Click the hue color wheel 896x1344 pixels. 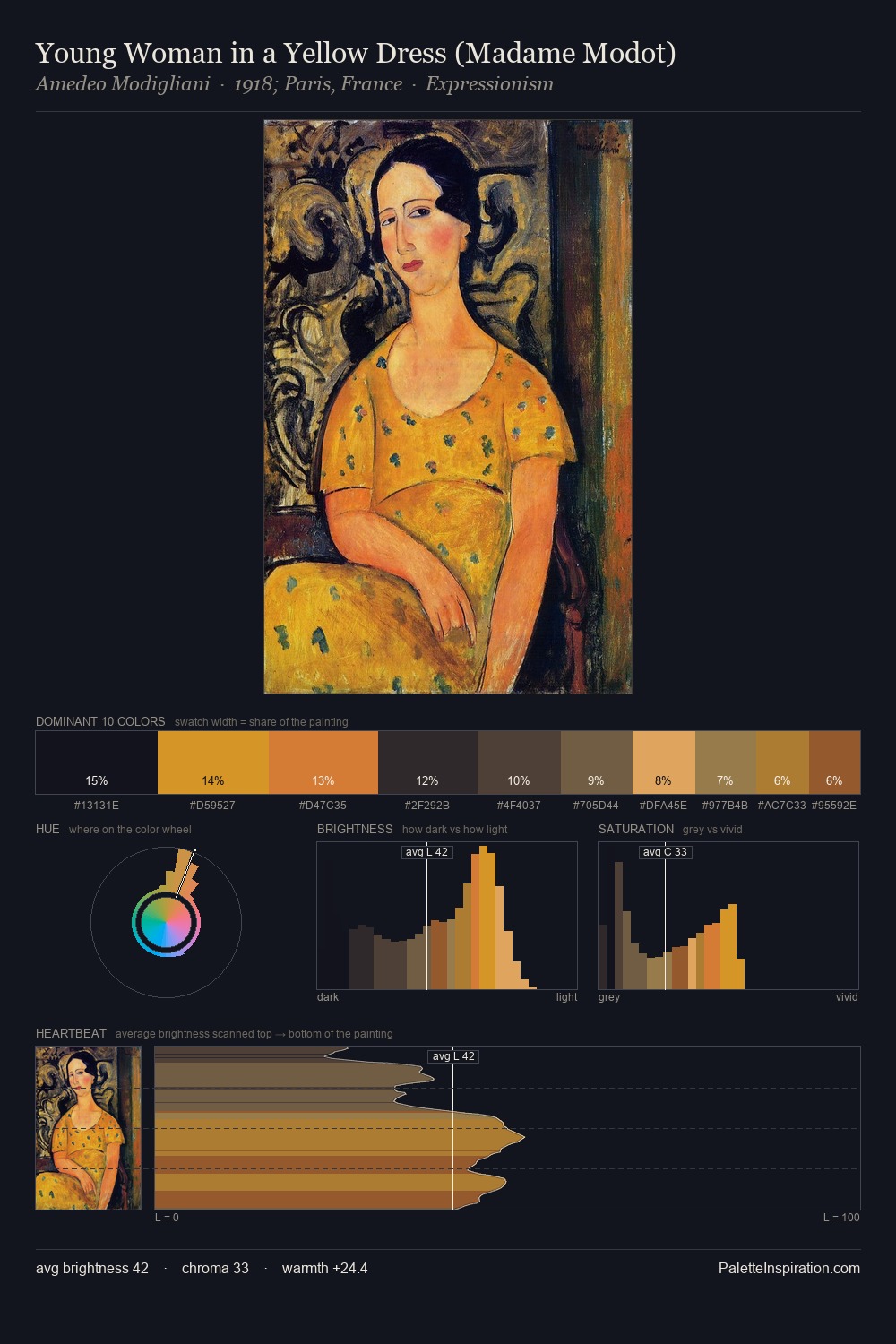[x=166, y=922]
